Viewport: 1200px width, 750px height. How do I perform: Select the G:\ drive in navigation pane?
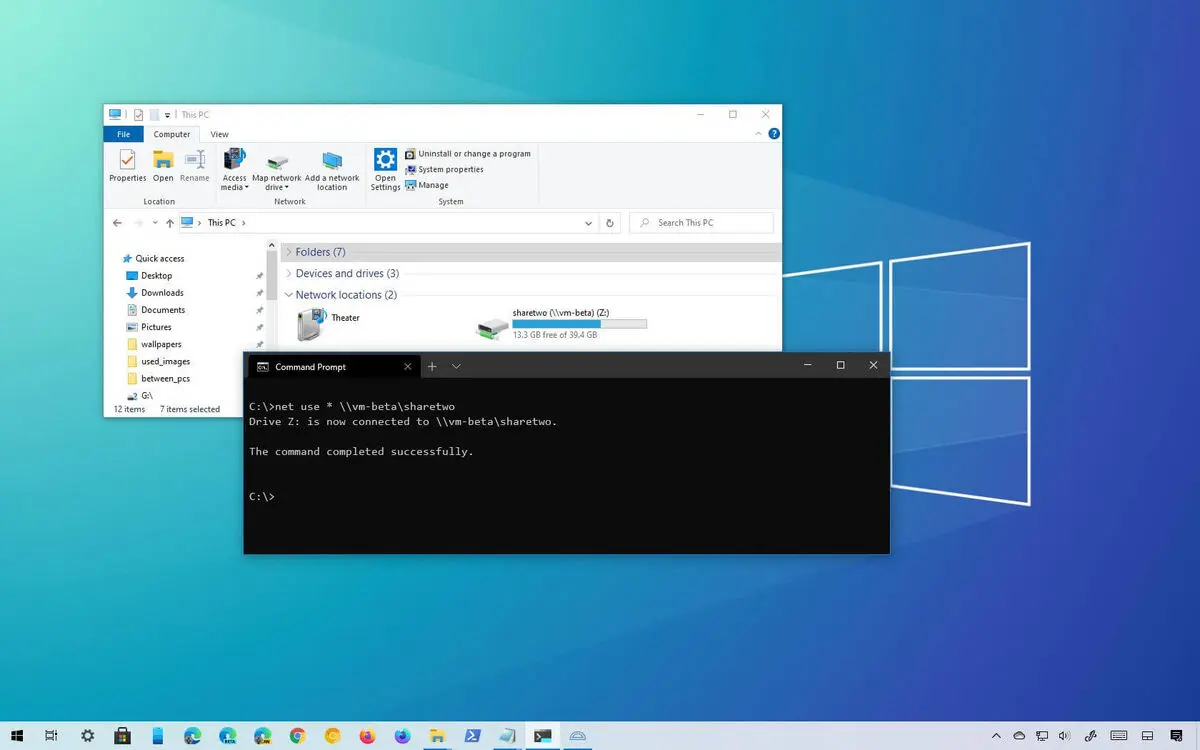click(139, 396)
